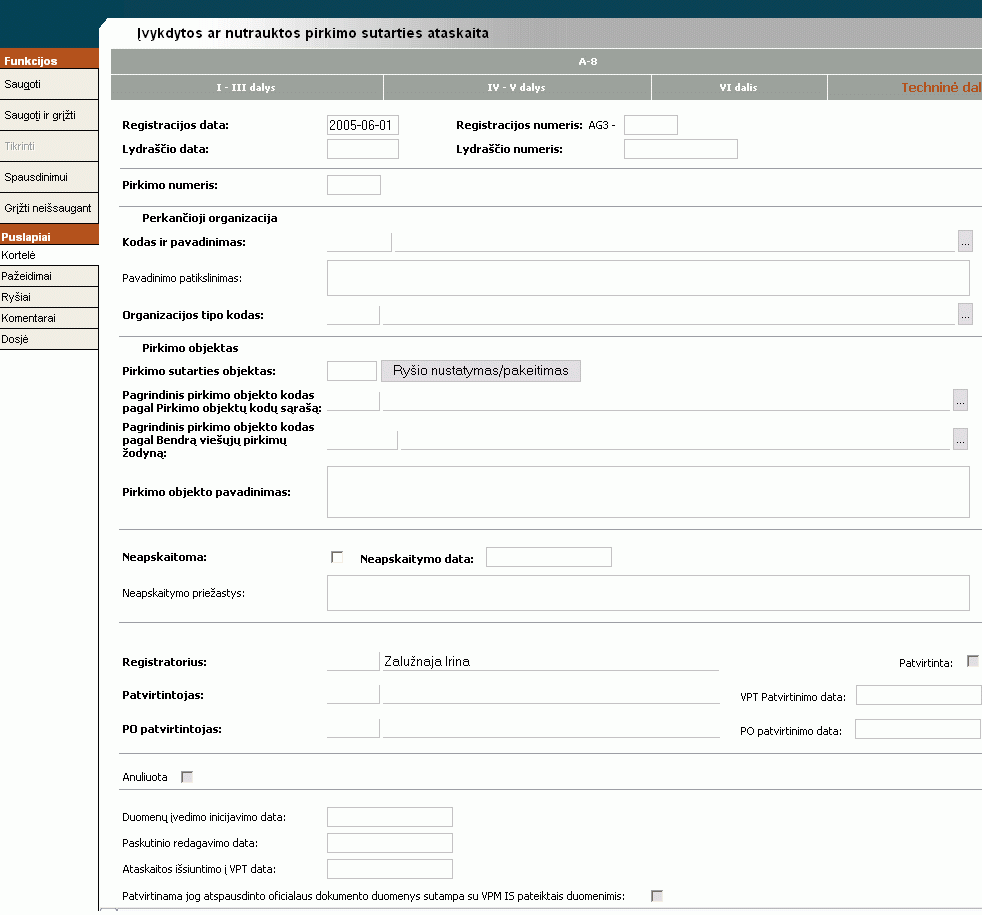Toggle the Neapskaitoma checkbox
982x915 pixels.
pos(337,557)
